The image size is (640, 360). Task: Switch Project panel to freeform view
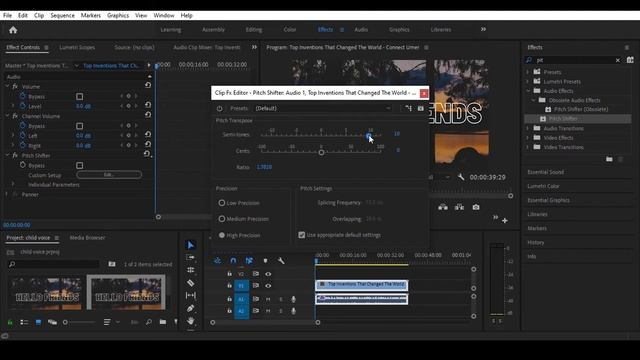(x=52, y=322)
